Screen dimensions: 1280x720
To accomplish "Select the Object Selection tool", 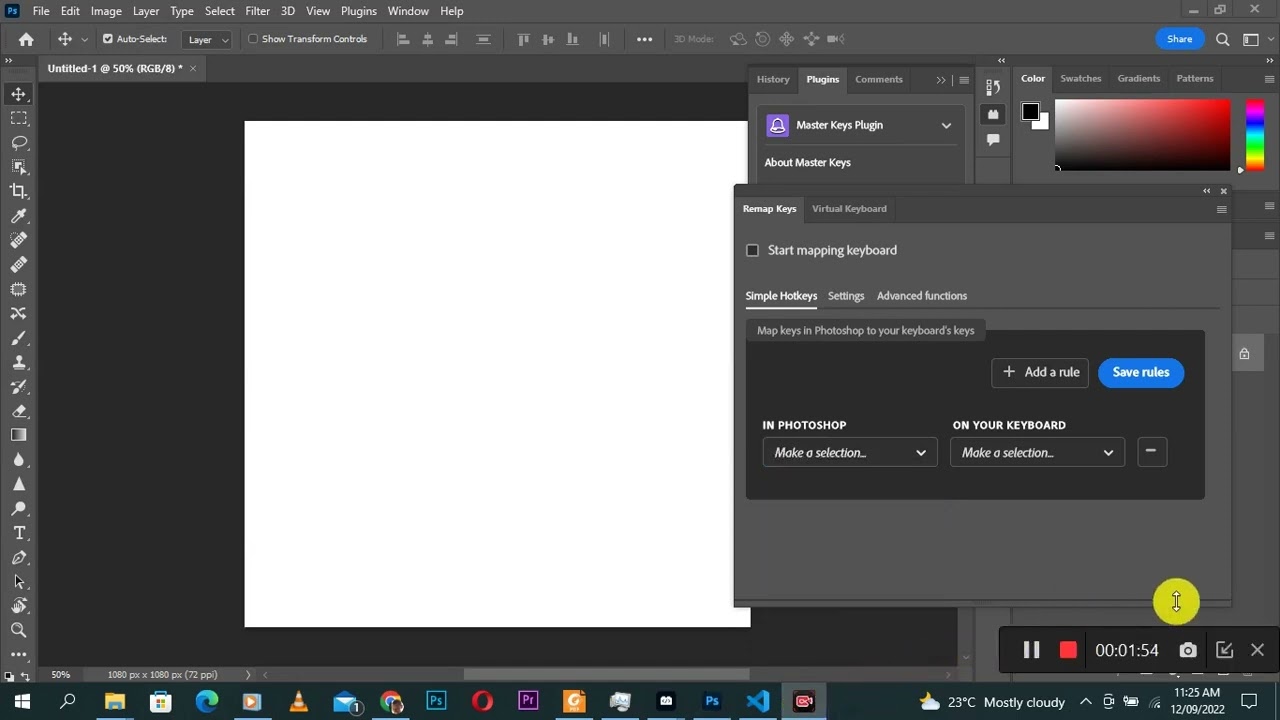I will click(x=19, y=167).
